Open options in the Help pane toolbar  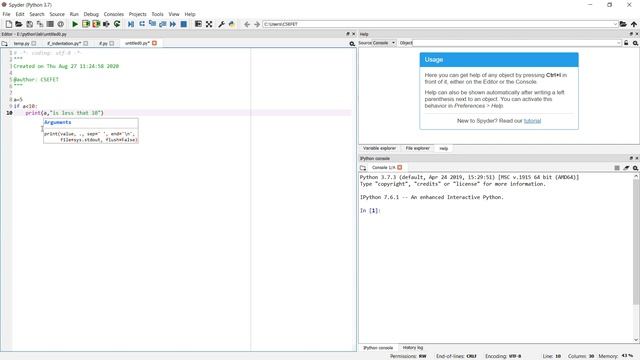(635, 43)
